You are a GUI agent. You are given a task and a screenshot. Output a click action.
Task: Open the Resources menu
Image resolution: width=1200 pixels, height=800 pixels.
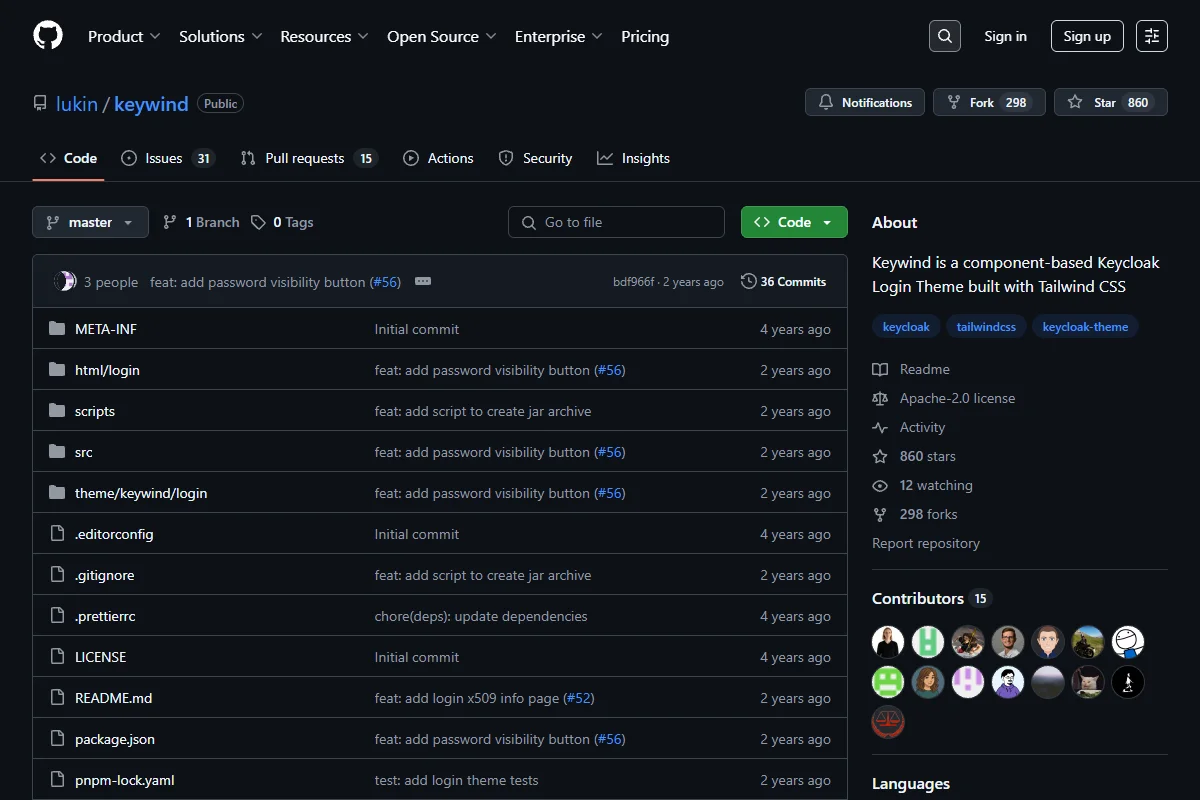click(x=325, y=36)
